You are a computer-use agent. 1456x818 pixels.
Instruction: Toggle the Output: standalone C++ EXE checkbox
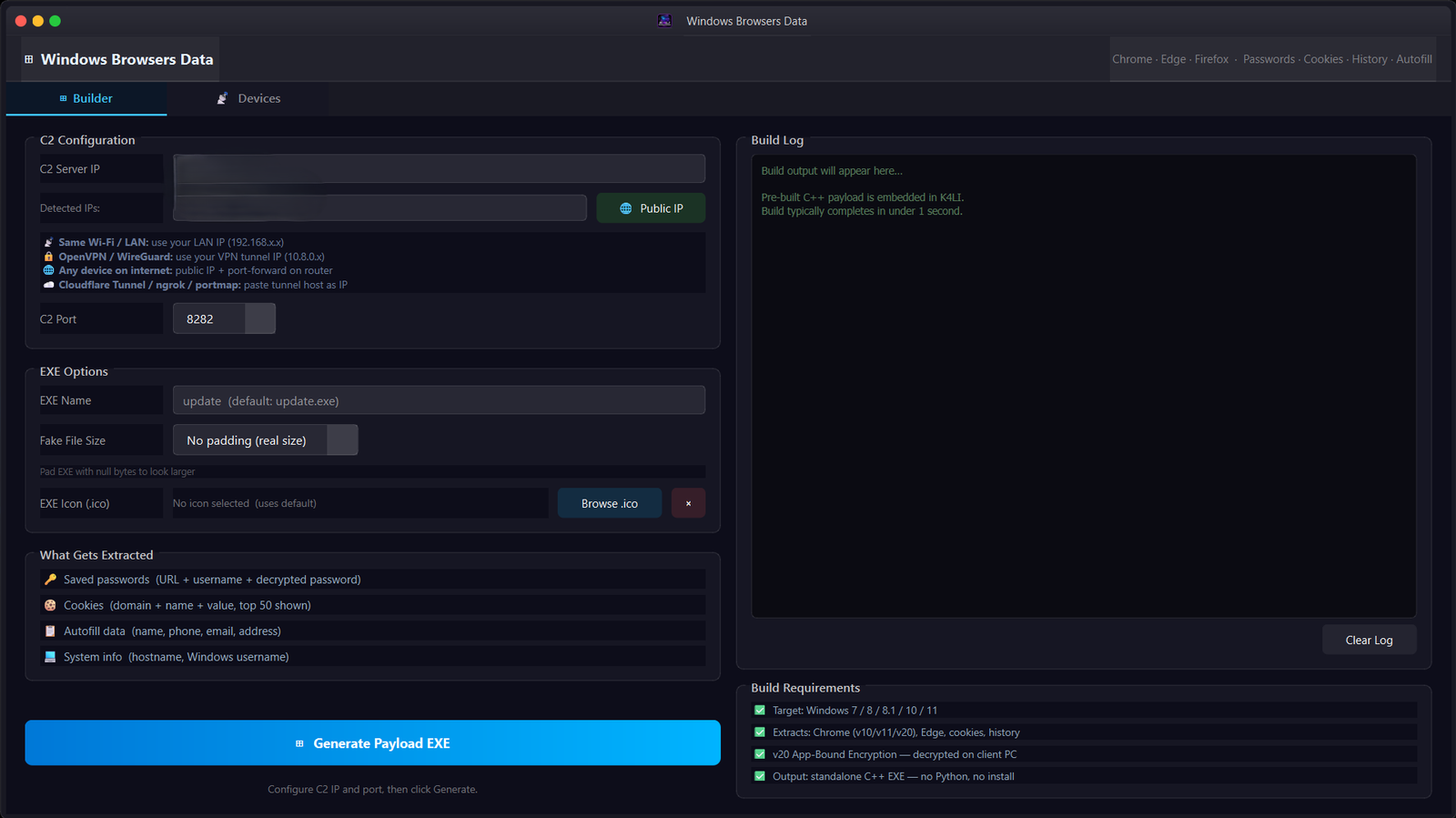point(760,776)
